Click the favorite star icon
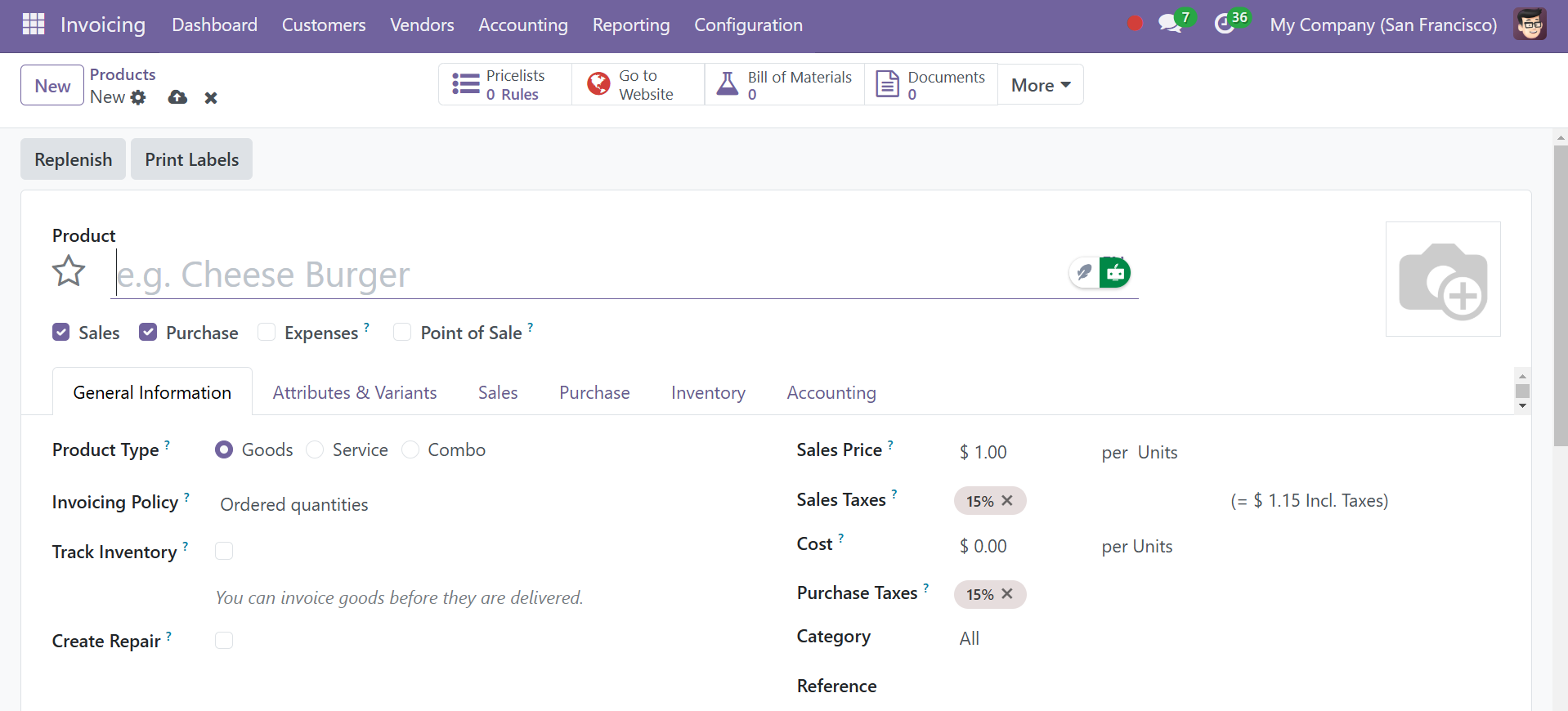Image resolution: width=1568 pixels, height=711 pixels. [x=69, y=271]
